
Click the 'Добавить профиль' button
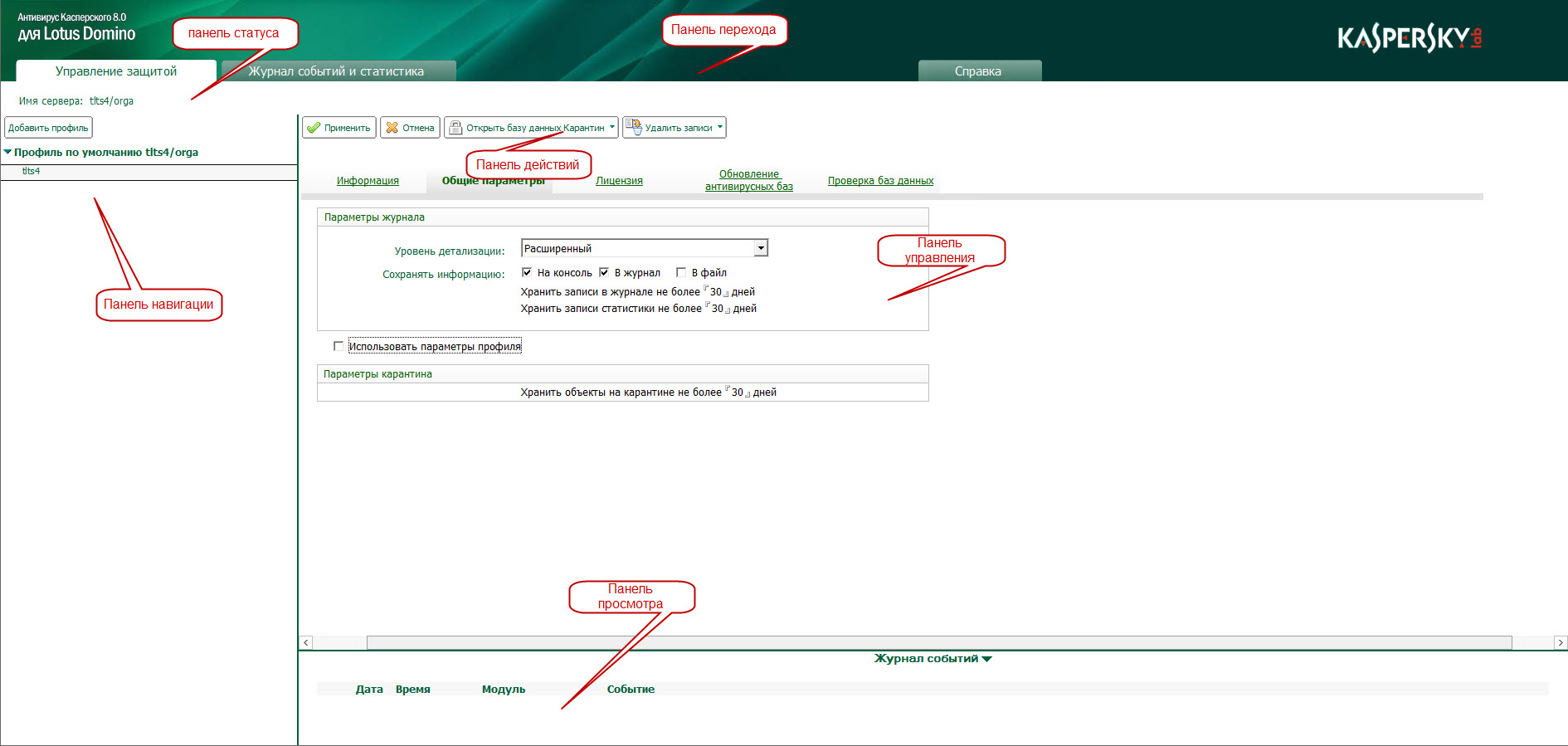pyautogui.click(x=48, y=128)
